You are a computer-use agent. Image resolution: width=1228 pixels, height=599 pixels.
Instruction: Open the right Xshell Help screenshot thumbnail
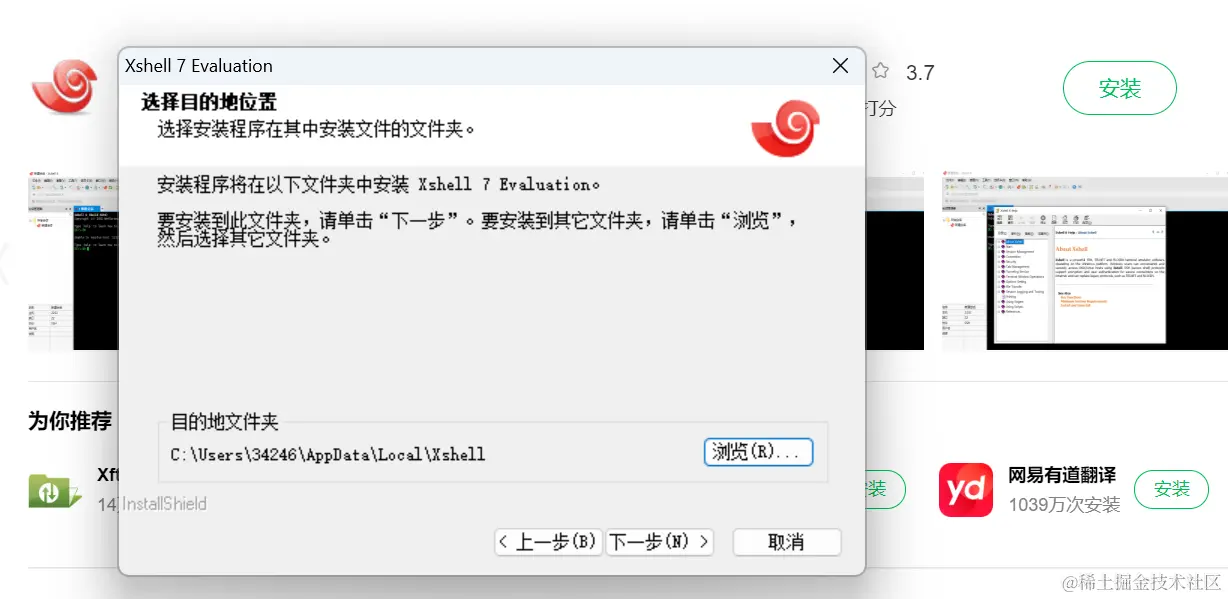[1084, 260]
